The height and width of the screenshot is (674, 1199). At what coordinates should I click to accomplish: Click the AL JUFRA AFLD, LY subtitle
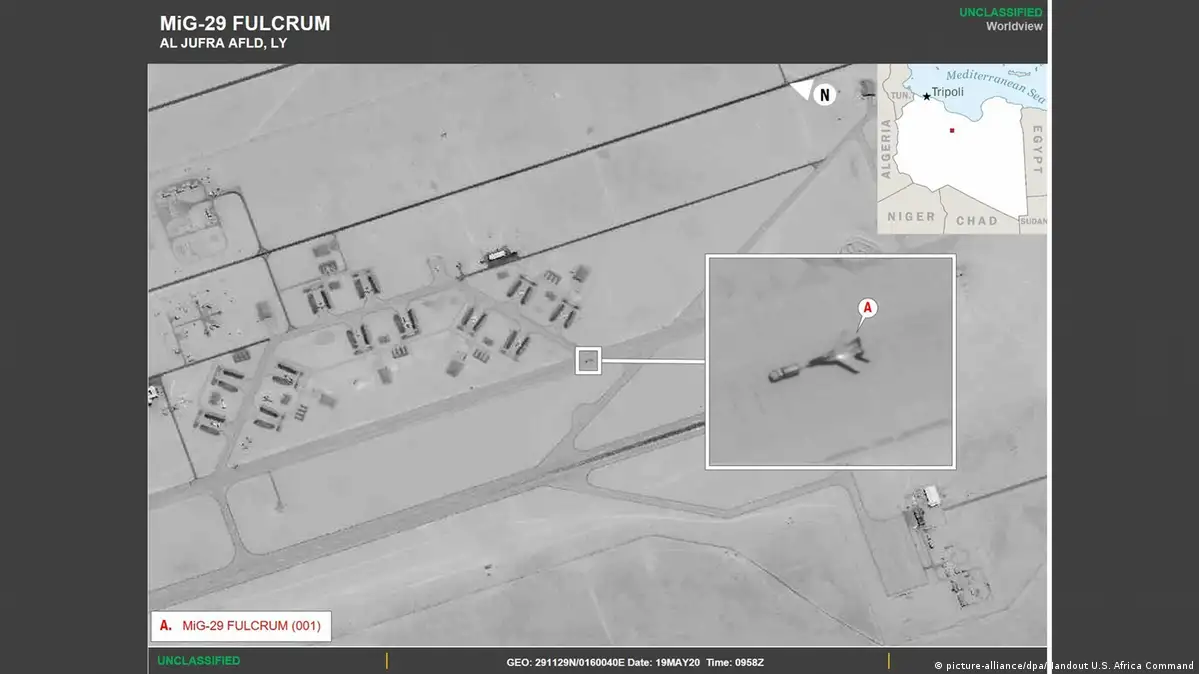point(223,44)
